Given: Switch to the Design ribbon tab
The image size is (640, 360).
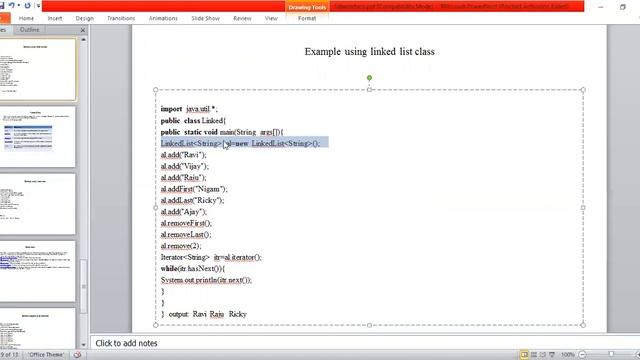Looking at the screenshot, I should (84, 18).
